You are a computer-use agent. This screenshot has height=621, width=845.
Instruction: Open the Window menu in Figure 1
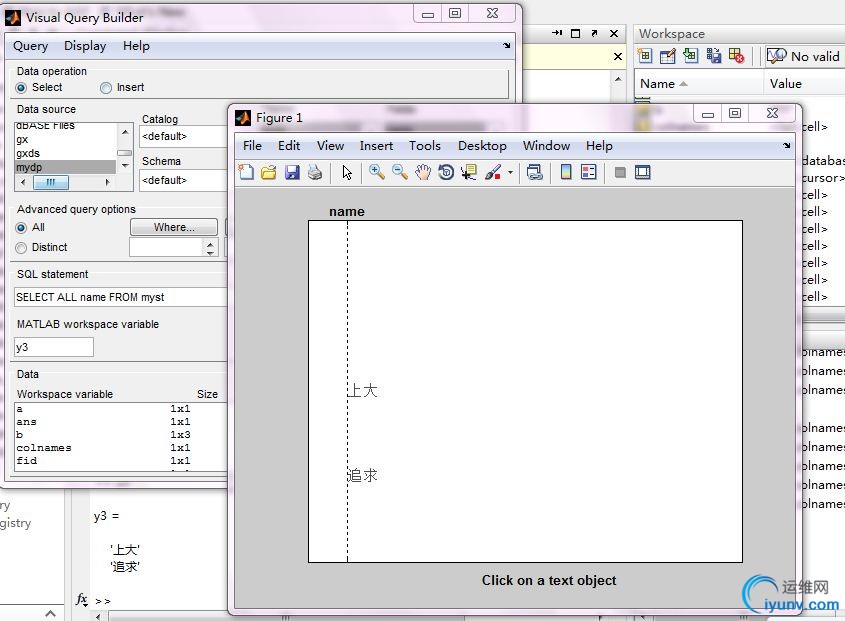click(x=546, y=146)
